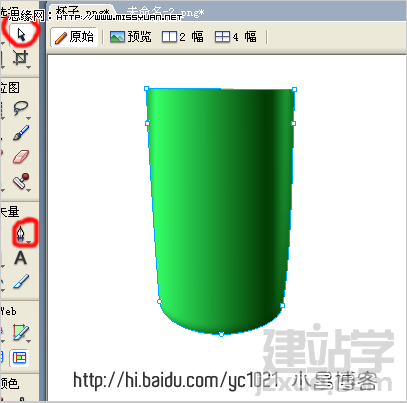
Task: Select the Text tool
Action: [x=20, y=258]
